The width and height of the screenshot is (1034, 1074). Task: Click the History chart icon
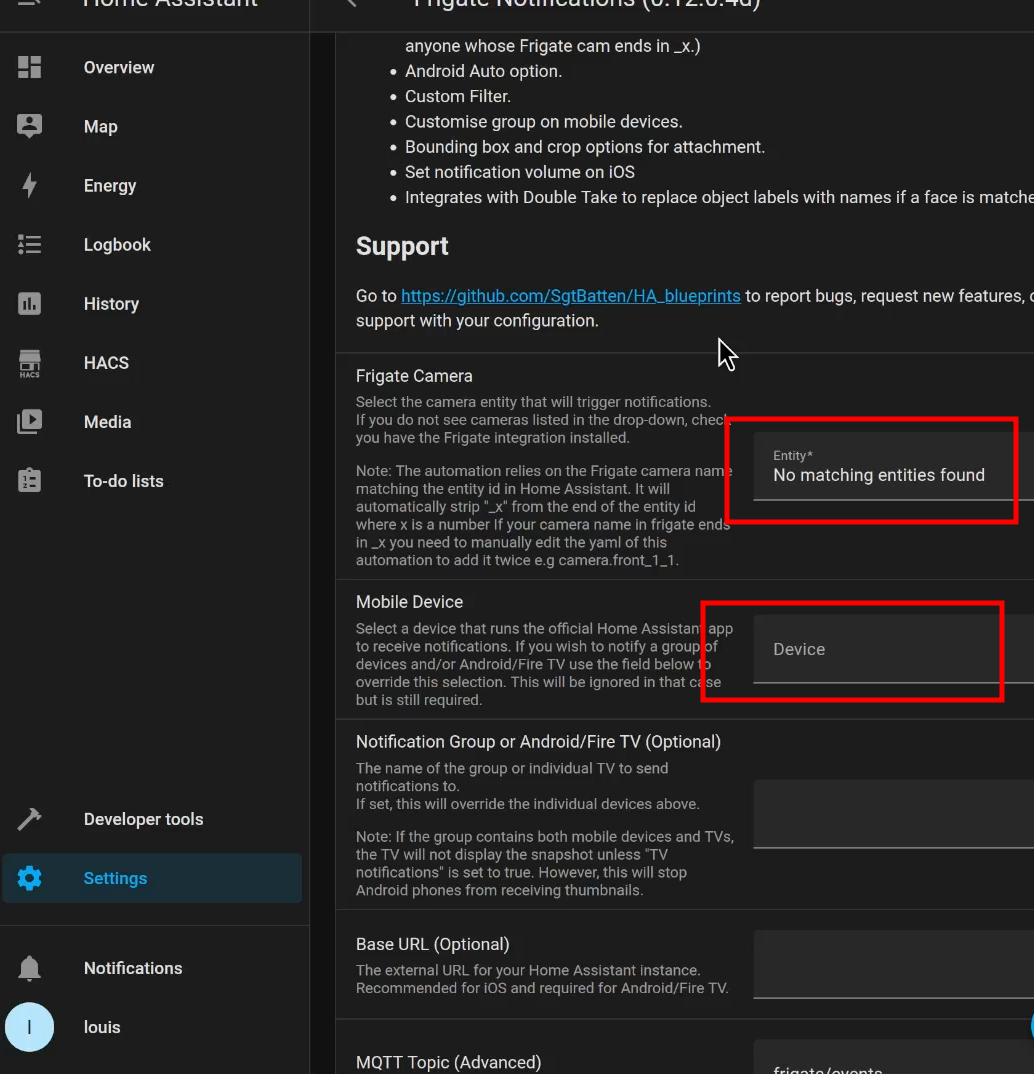tap(29, 303)
